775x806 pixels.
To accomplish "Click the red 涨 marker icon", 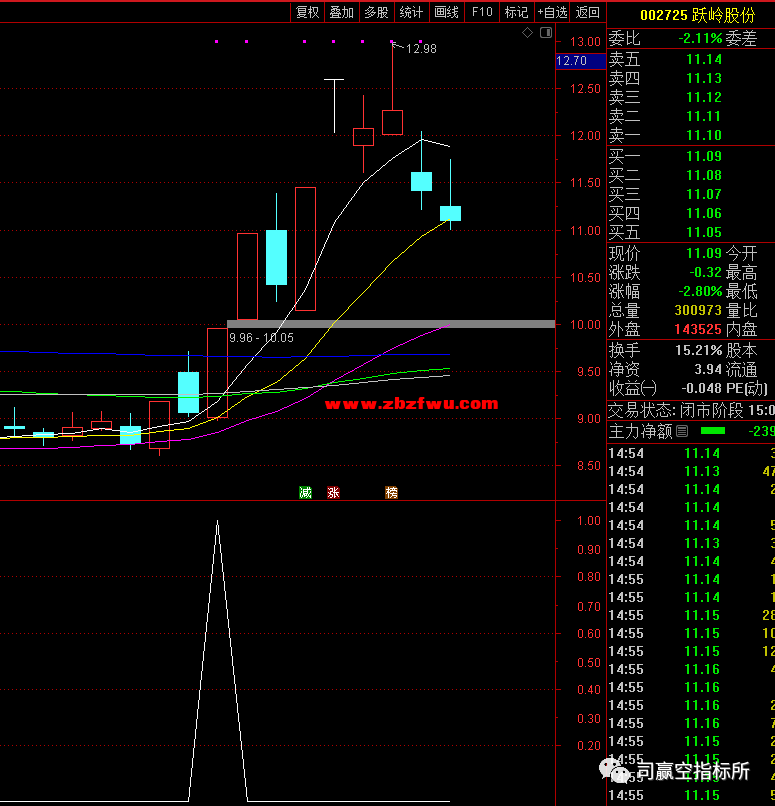I will point(334,492).
